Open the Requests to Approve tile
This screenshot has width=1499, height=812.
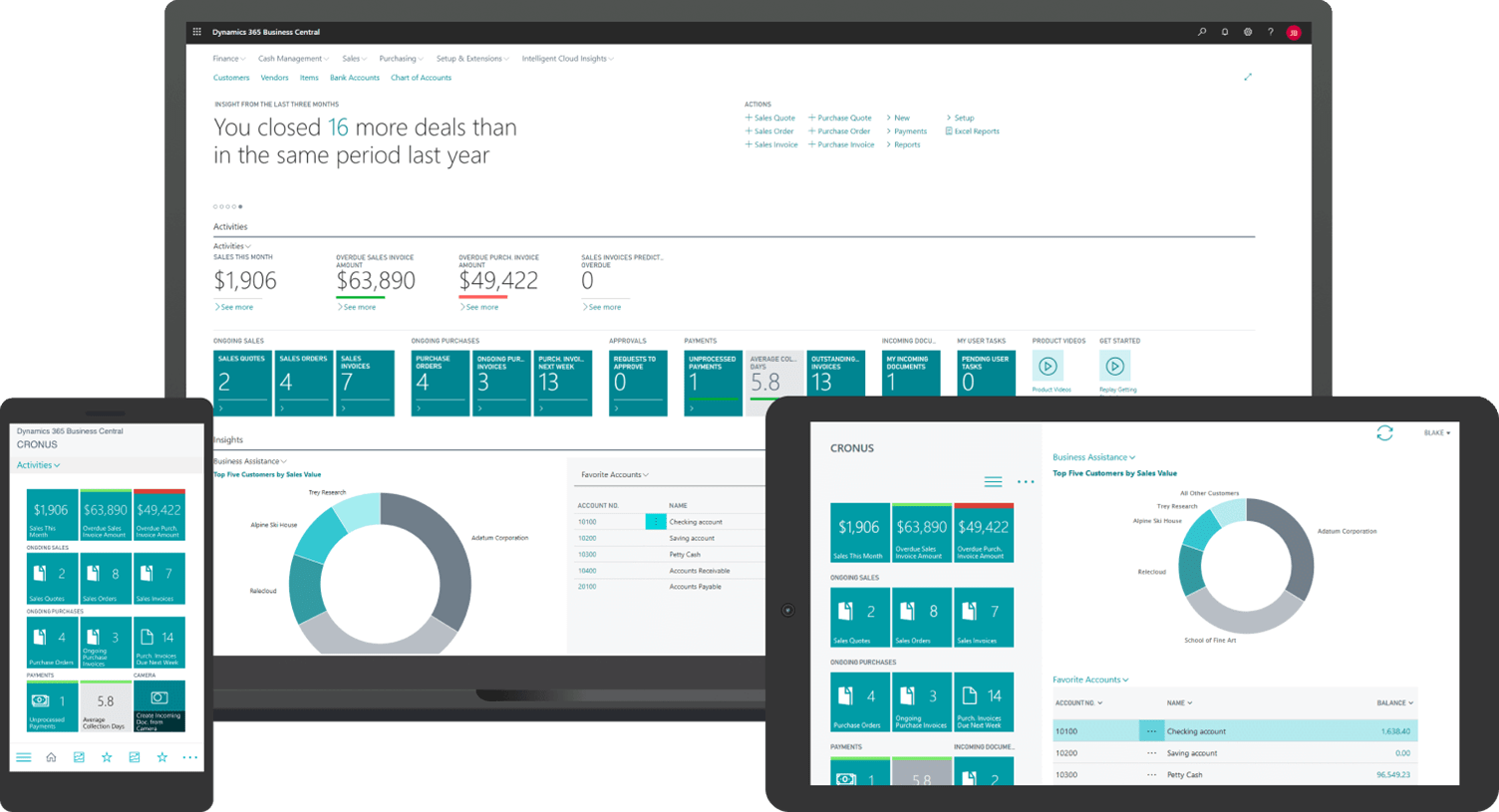pos(638,383)
